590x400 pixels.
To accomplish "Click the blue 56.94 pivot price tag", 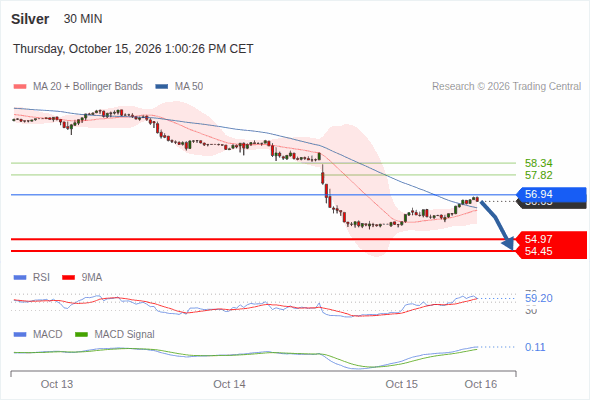I will point(551,194).
